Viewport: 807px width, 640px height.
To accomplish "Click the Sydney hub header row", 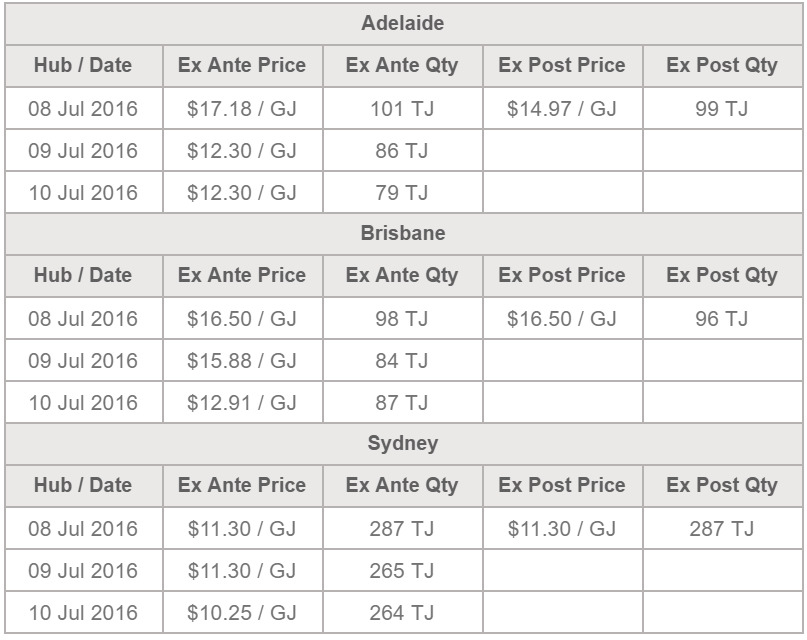I will (403, 443).
